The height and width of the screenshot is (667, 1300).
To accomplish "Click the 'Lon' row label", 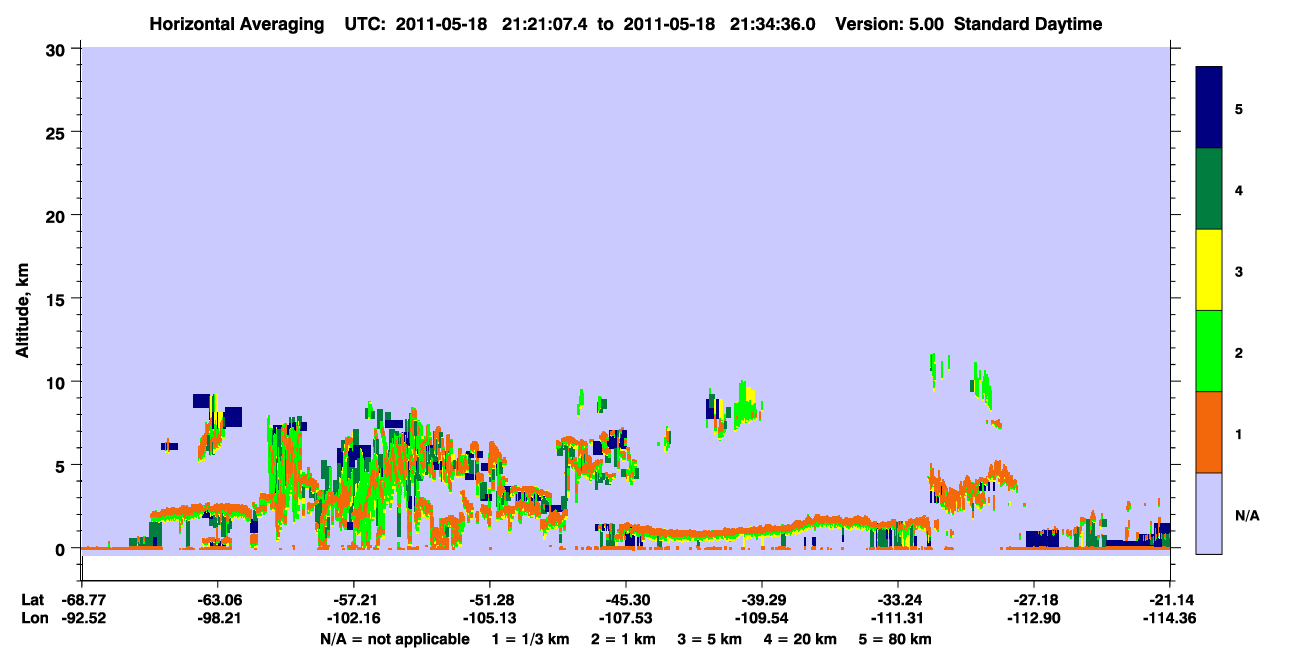I will pos(33,618).
